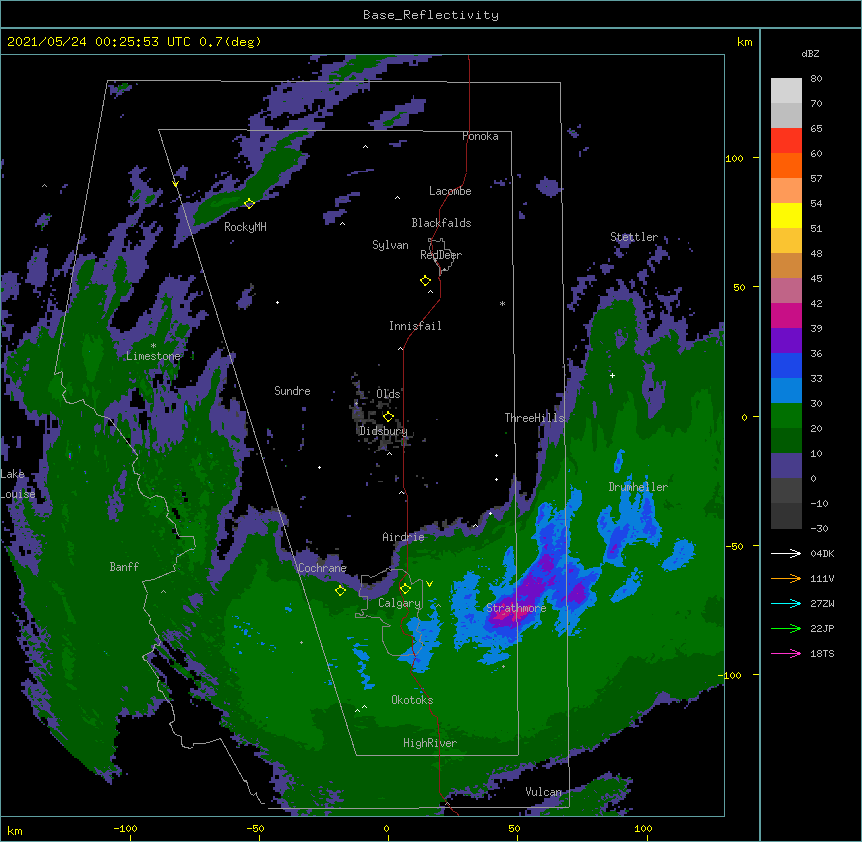Select the Sundre label

[x=292, y=391]
